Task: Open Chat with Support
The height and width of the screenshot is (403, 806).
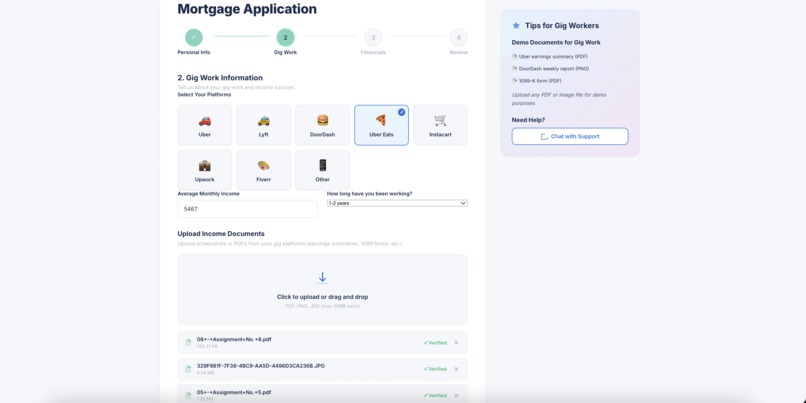Action: [x=570, y=136]
